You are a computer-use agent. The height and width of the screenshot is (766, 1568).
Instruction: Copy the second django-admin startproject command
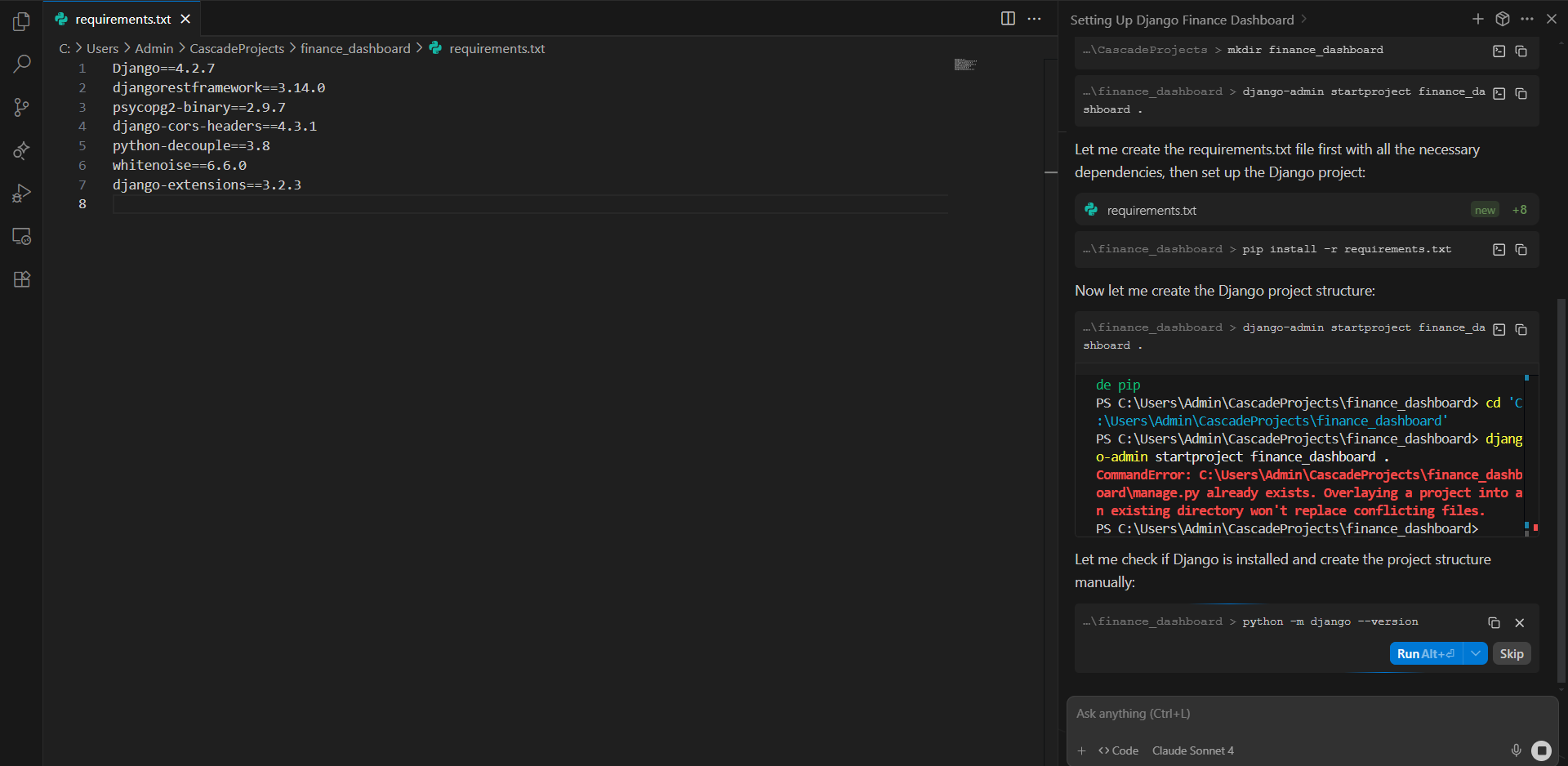click(1521, 329)
